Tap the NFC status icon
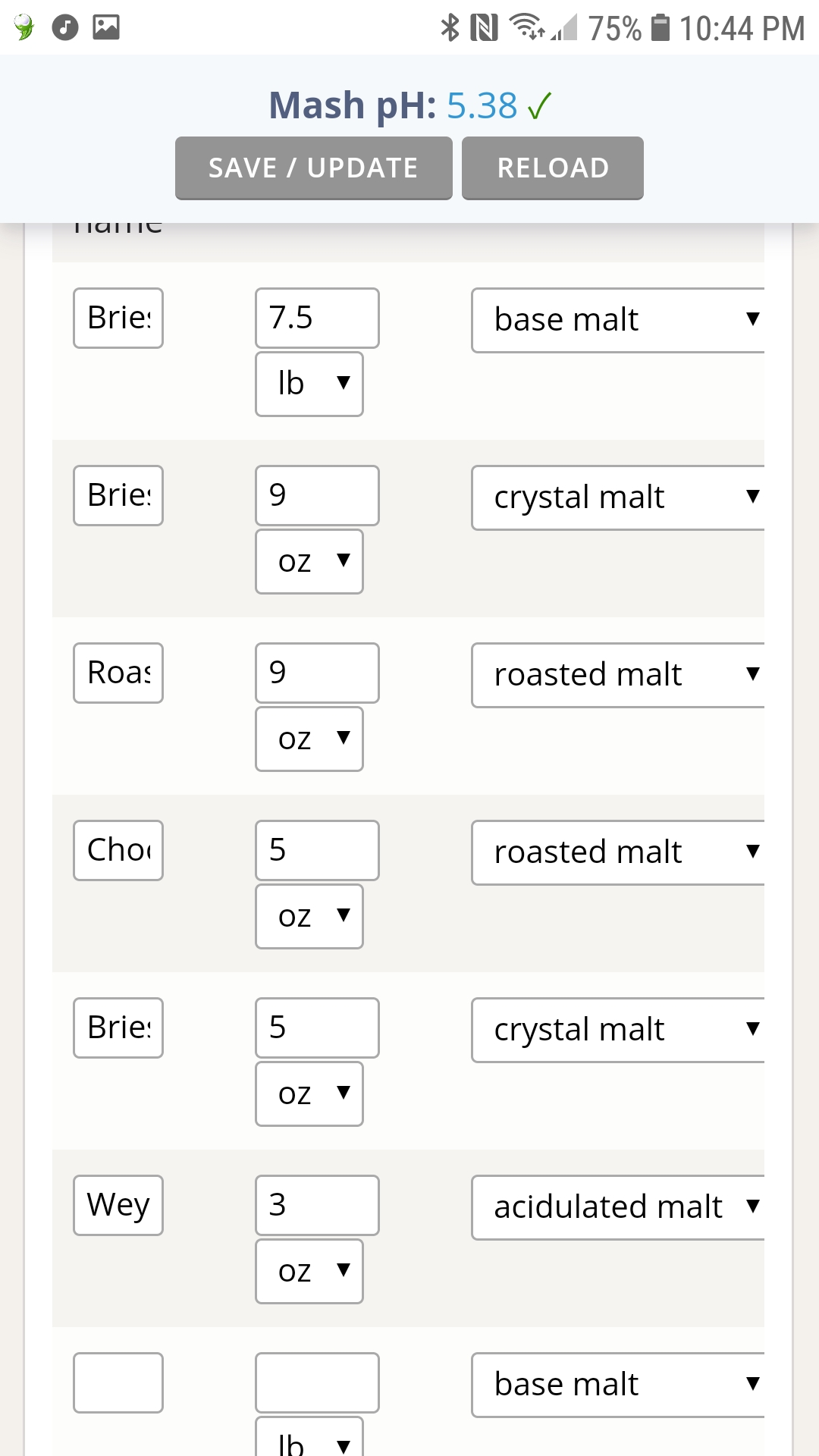The image size is (819, 1456). coord(485,27)
